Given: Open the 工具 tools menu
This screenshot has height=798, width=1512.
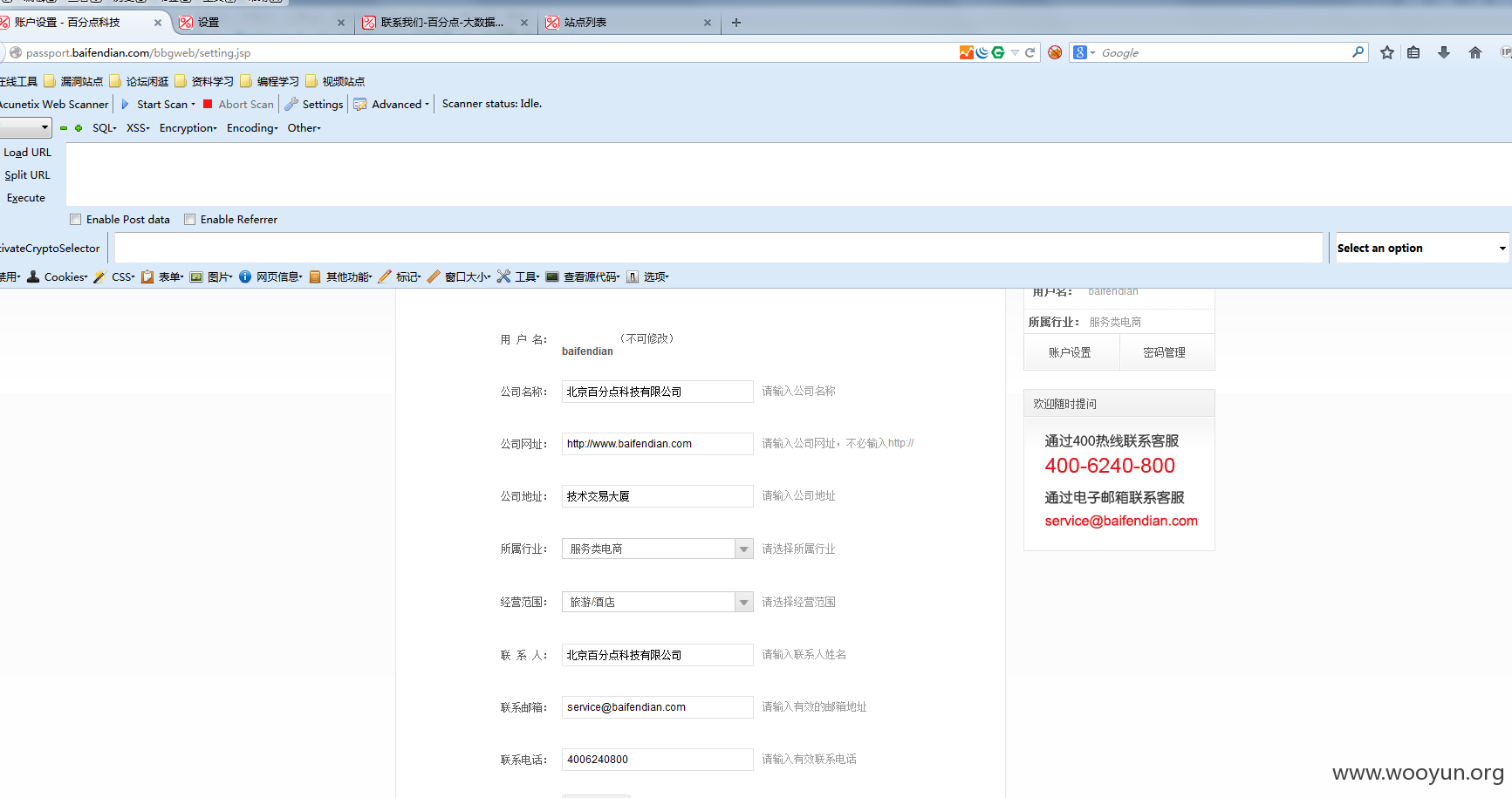Looking at the screenshot, I should coord(518,276).
